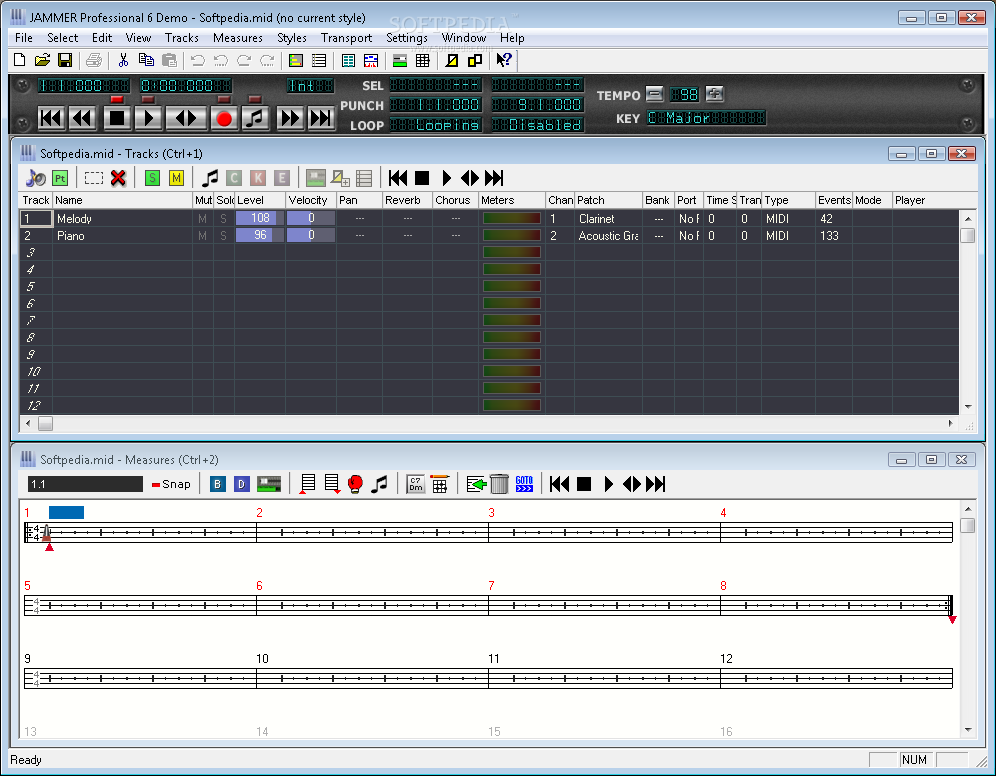Image resolution: width=996 pixels, height=776 pixels.
Task: Open the Transport menu
Action: [346, 38]
